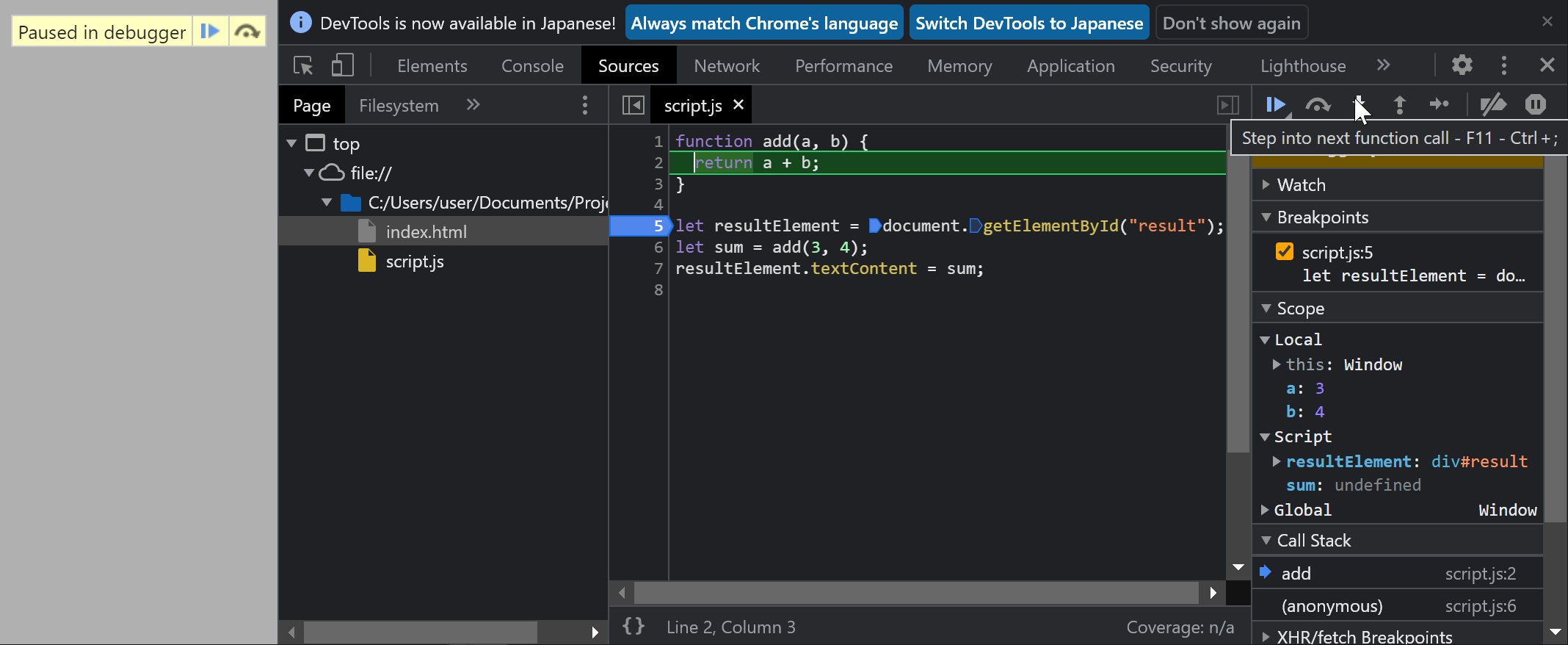Switch to the Console tab
Image resolution: width=1568 pixels, height=645 pixels.
click(532, 66)
